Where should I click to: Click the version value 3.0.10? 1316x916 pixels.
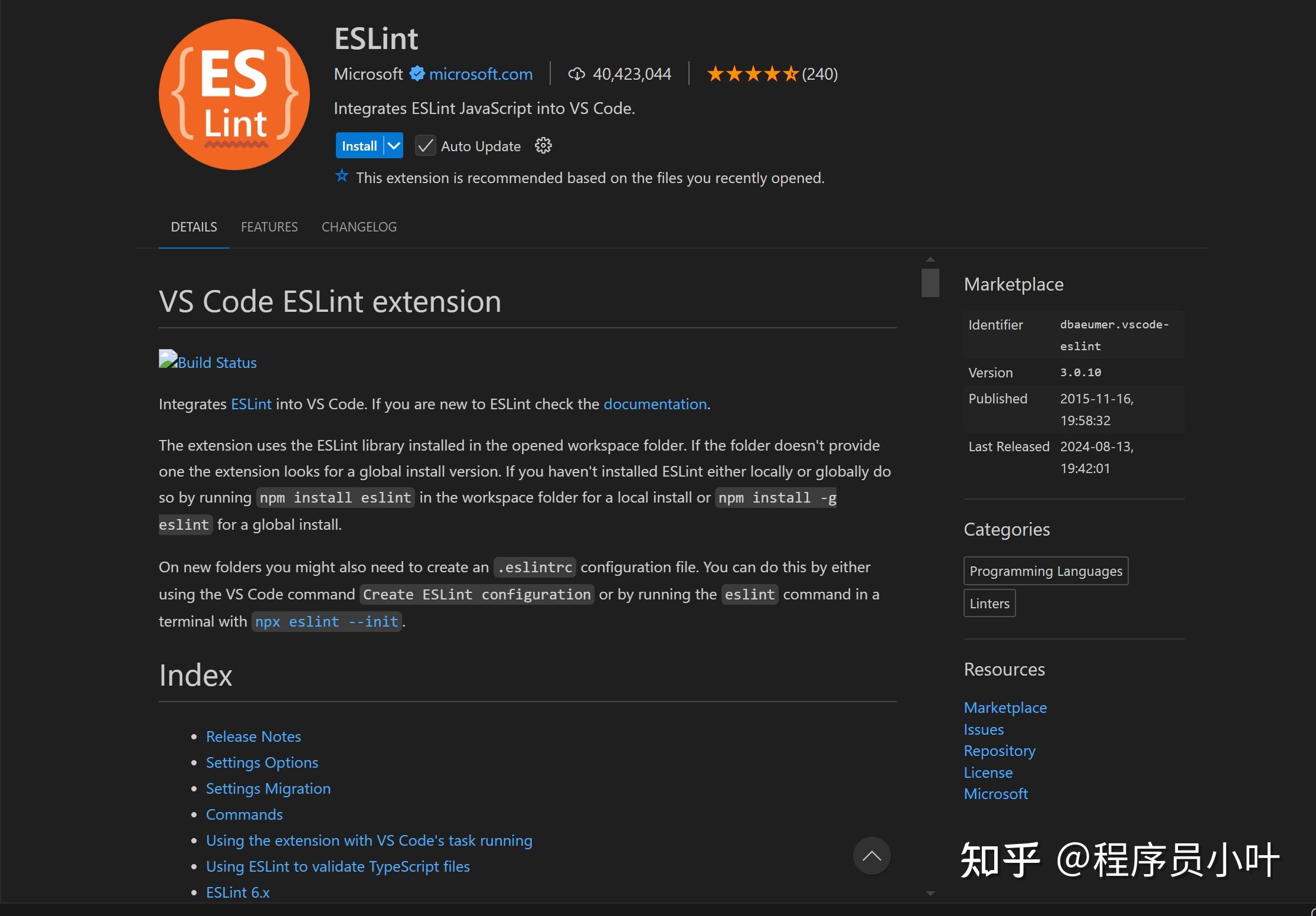pos(1080,373)
